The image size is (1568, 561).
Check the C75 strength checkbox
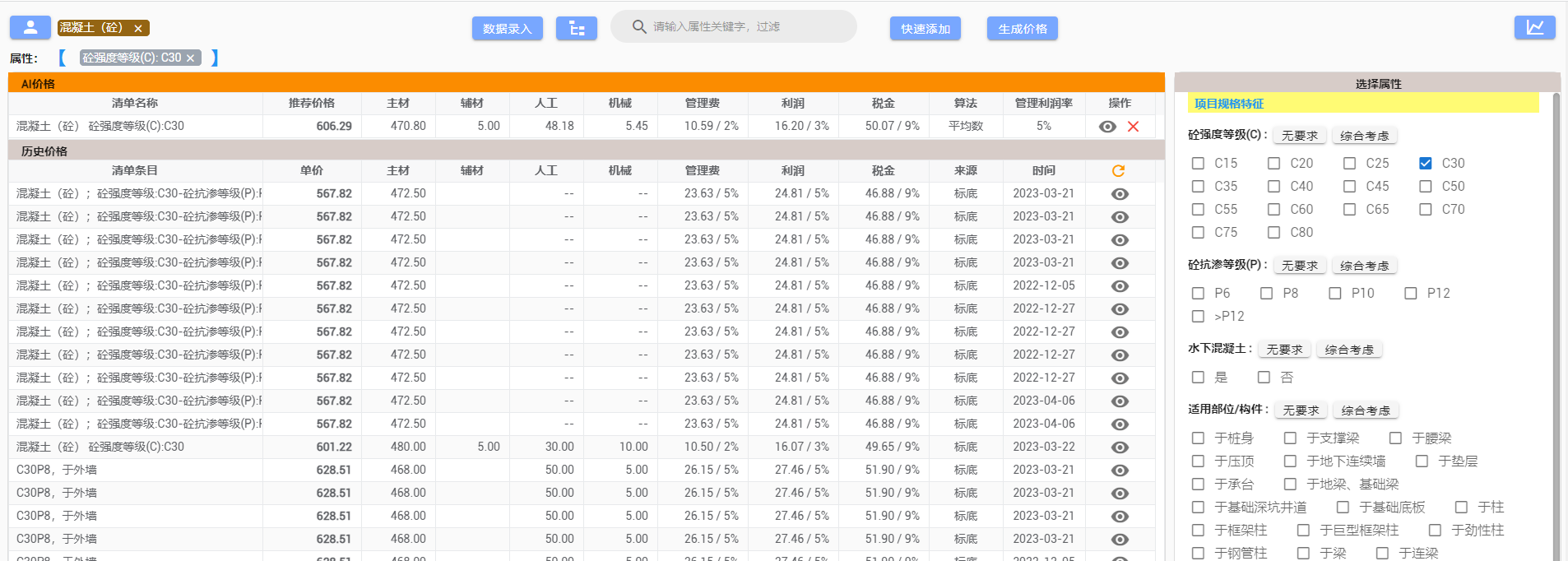coord(1198,233)
